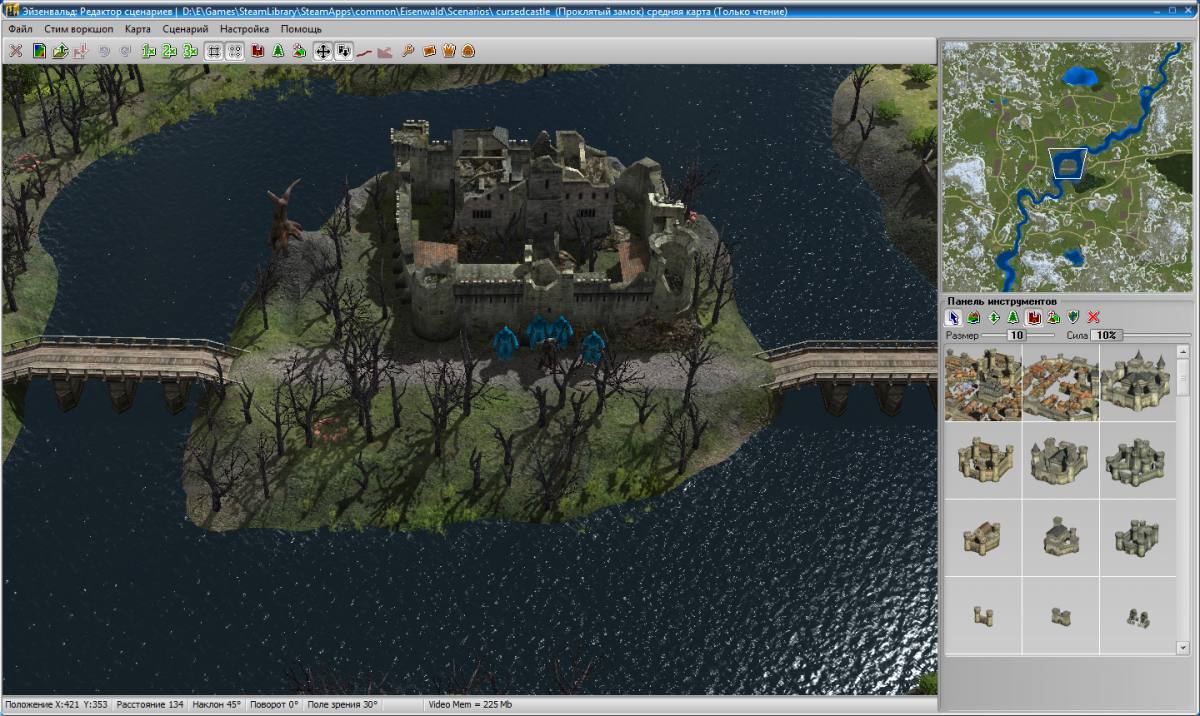The height and width of the screenshot is (716, 1200).
Task: Click the green tree icon in the top toolbar
Action: [x=278, y=51]
